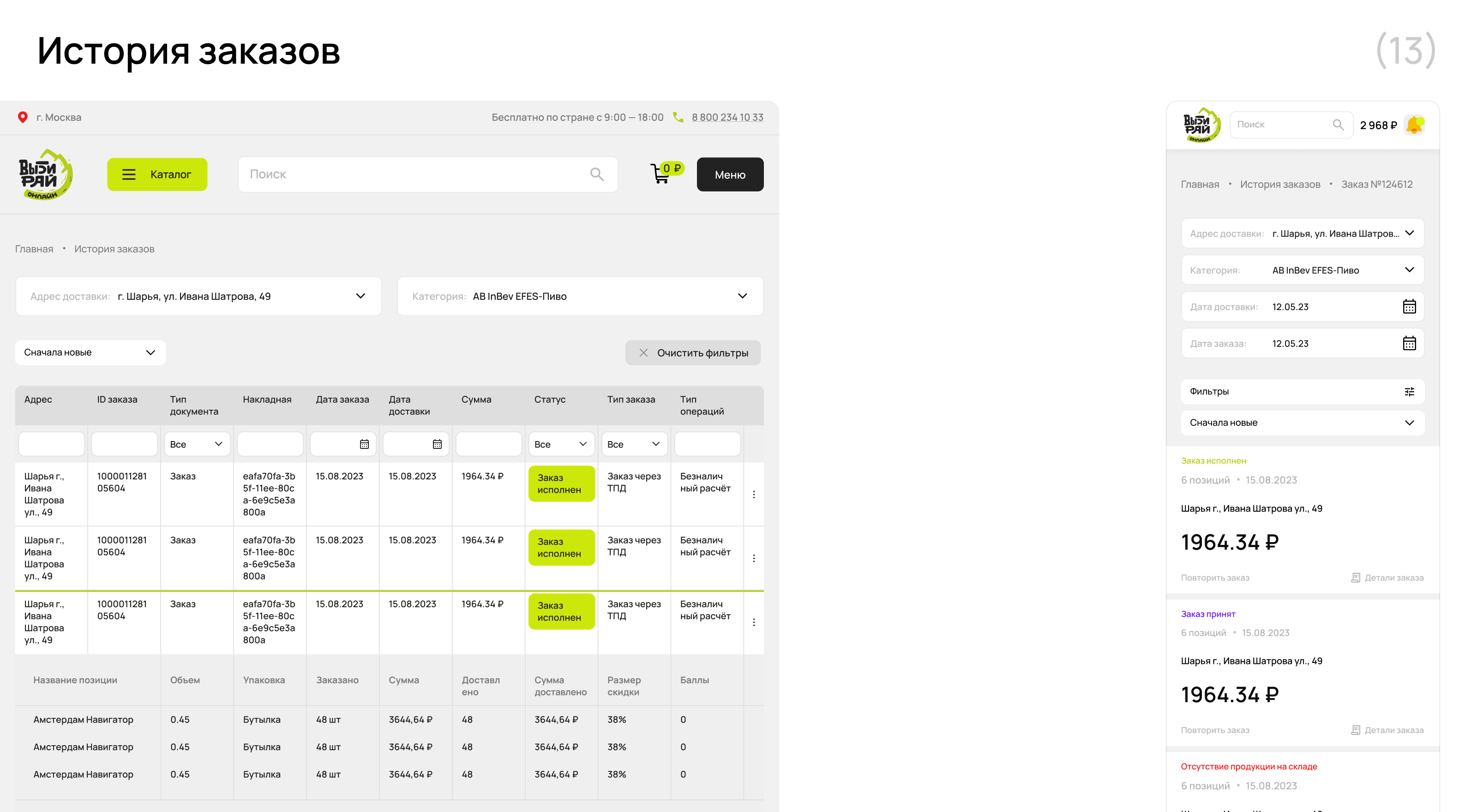Open three-dot menu of first order row
This screenshot has width=1477, height=812.
point(753,494)
